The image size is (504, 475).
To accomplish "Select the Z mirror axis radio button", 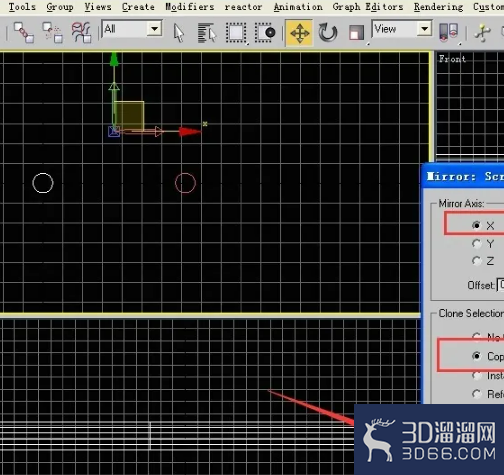I will click(x=476, y=261).
